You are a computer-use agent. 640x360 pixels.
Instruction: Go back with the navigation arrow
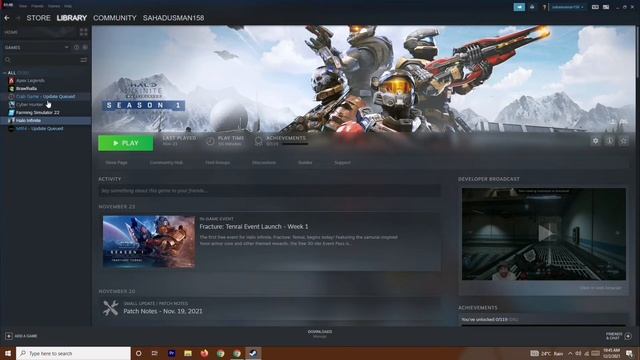[7, 18]
